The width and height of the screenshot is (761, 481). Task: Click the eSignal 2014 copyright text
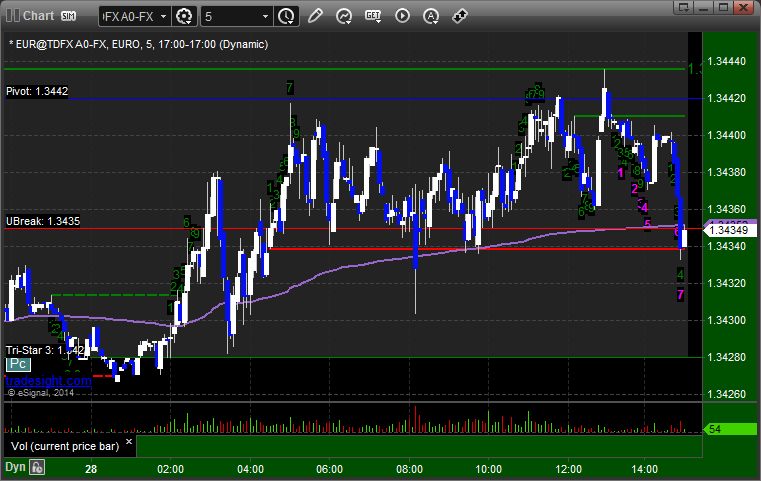41,393
